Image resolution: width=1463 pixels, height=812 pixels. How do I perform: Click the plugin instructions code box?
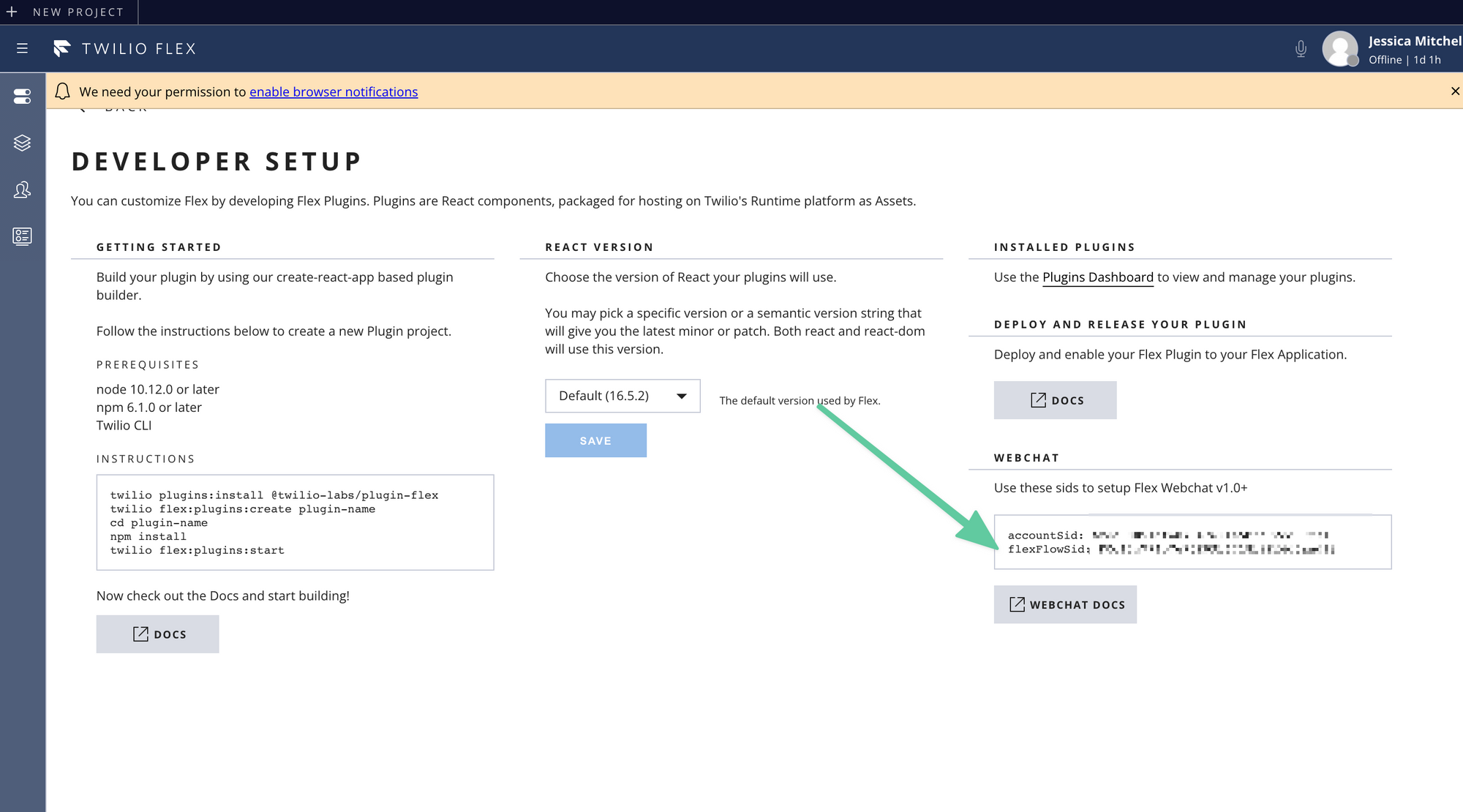[x=295, y=522]
